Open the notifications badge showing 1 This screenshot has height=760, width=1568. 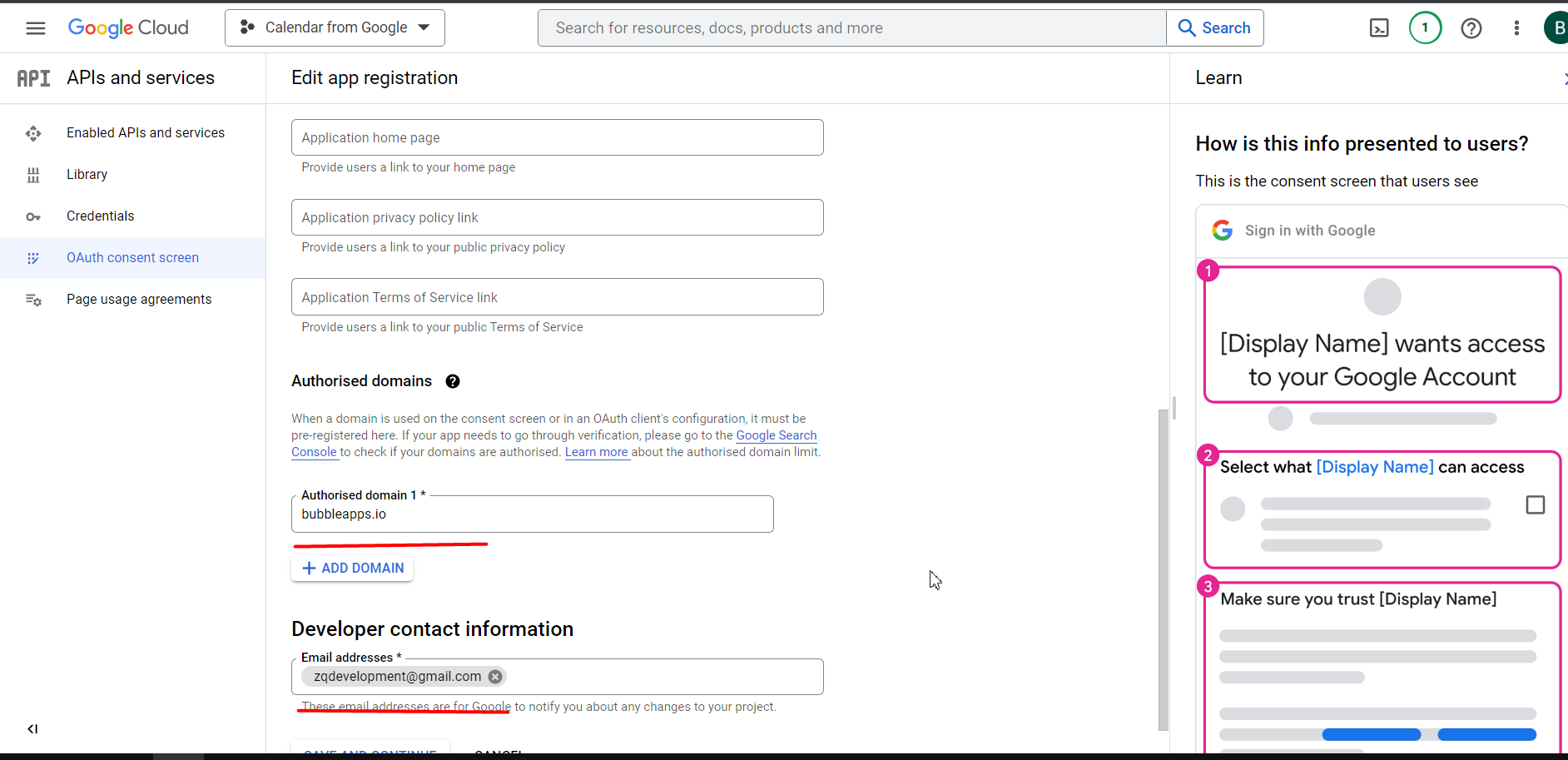pyautogui.click(x=1425, y=28)
